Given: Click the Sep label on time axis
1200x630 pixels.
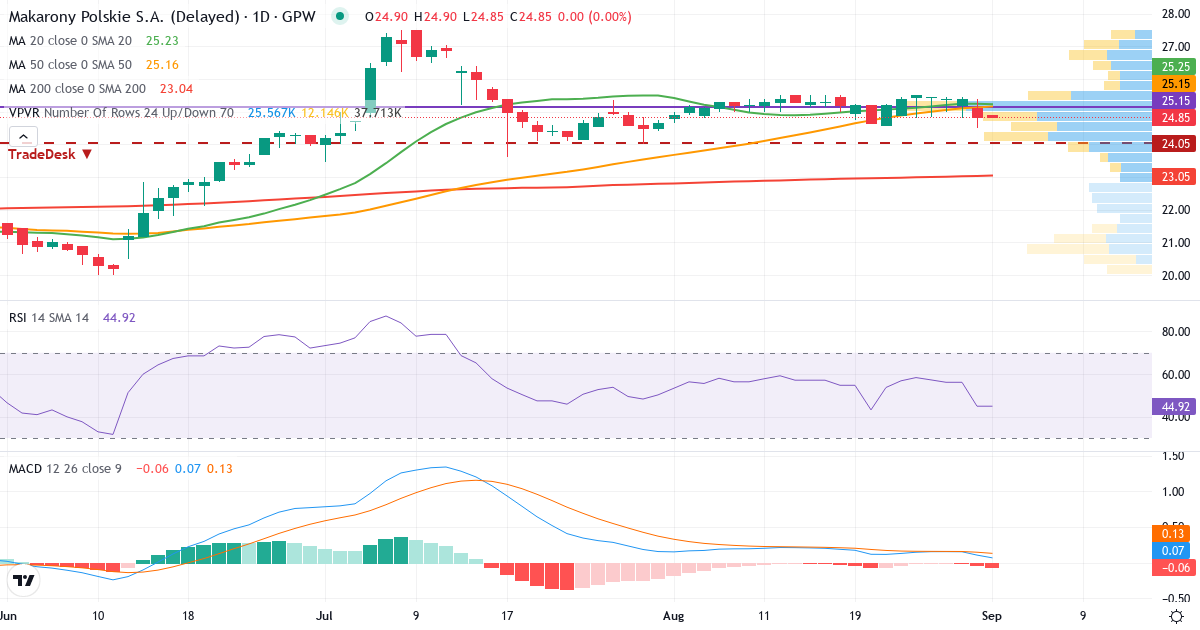Looking at the screenshot, I should (991, 617).
